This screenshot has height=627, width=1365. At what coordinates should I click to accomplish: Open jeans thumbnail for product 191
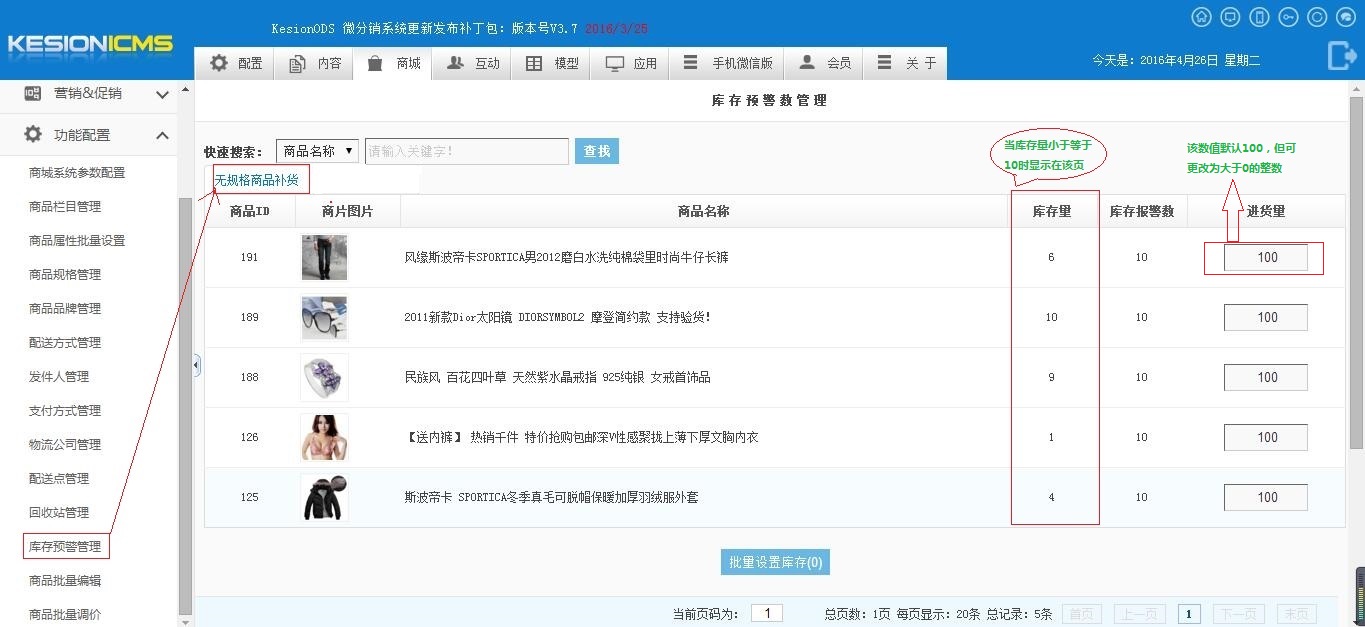(324, 257)
